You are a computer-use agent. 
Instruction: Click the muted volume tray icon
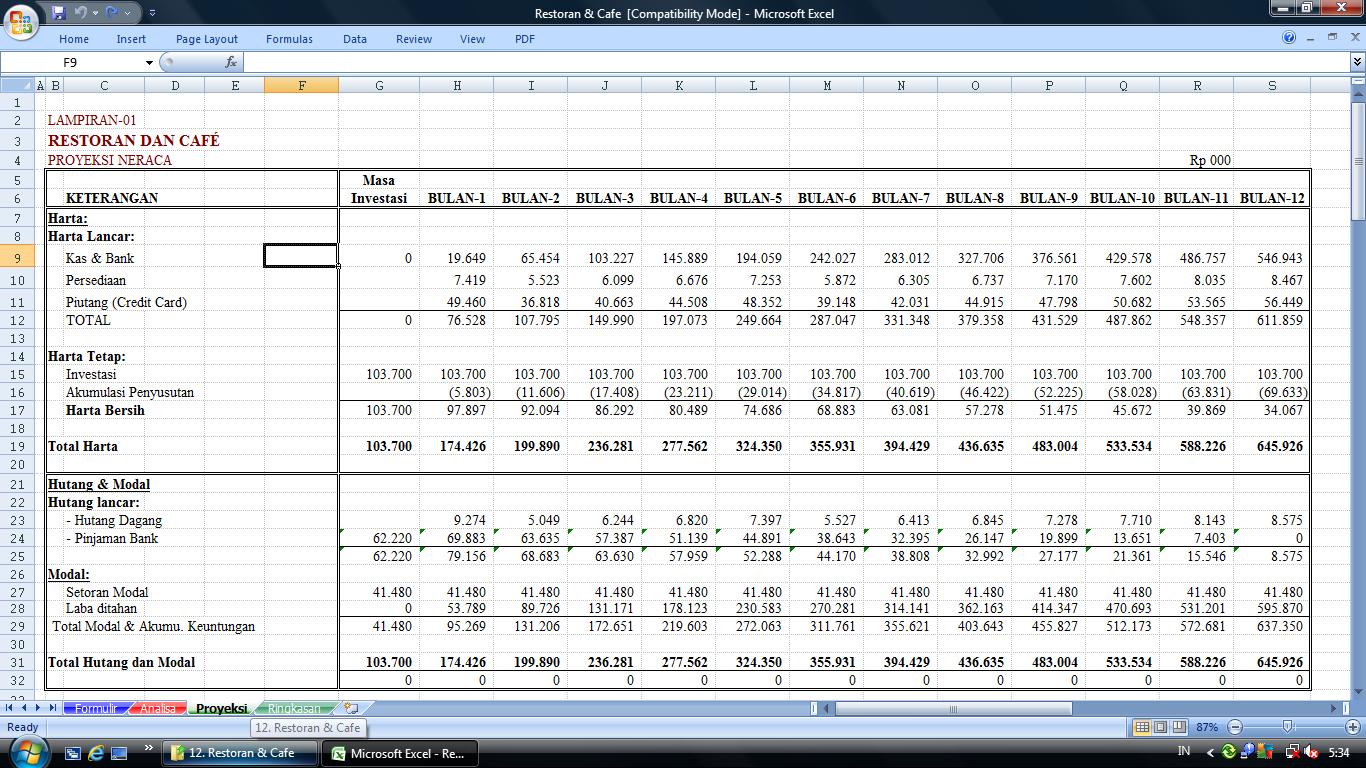[x=1311, y=751]
